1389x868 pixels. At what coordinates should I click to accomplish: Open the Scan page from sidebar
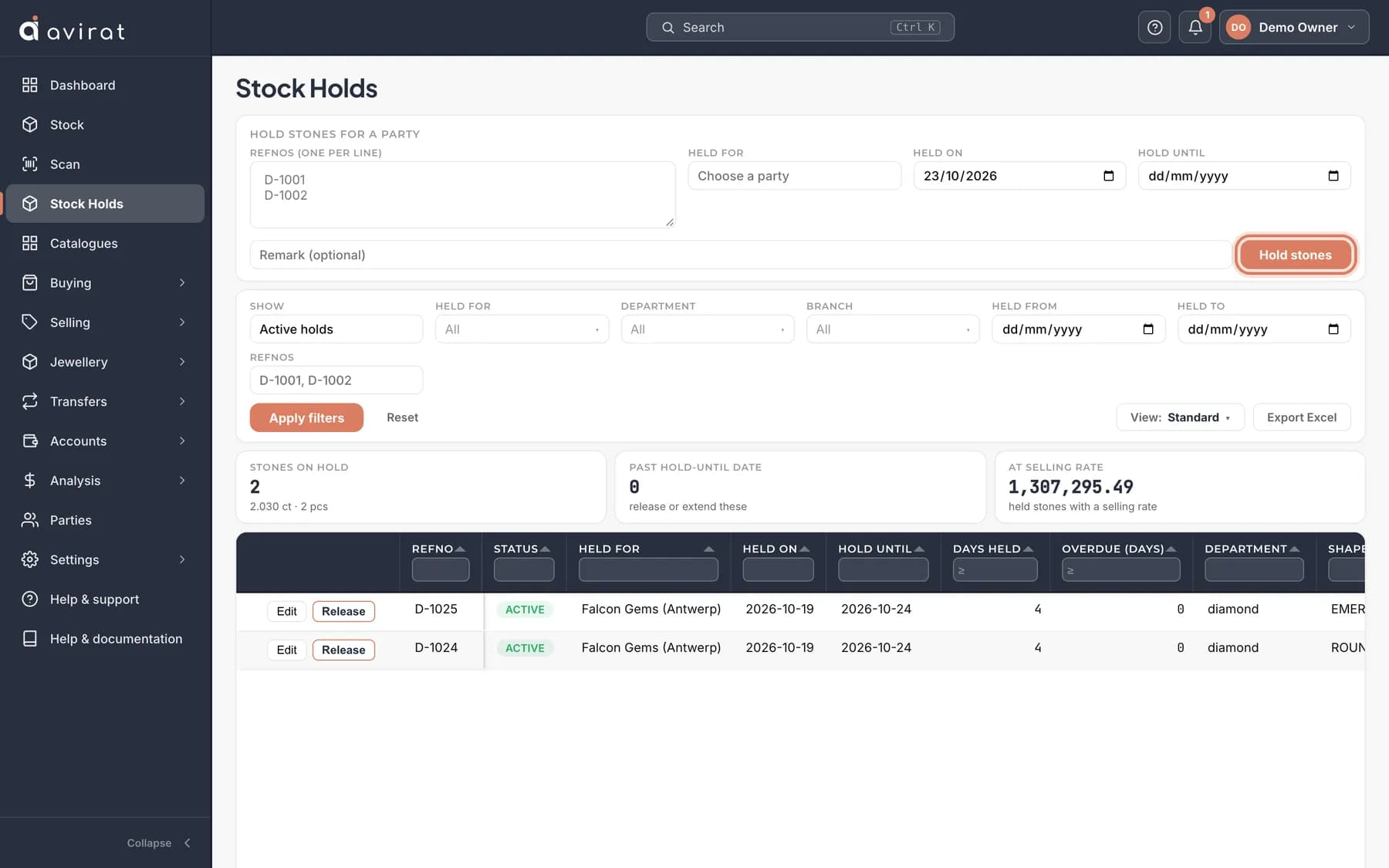[x=105, y=164]
